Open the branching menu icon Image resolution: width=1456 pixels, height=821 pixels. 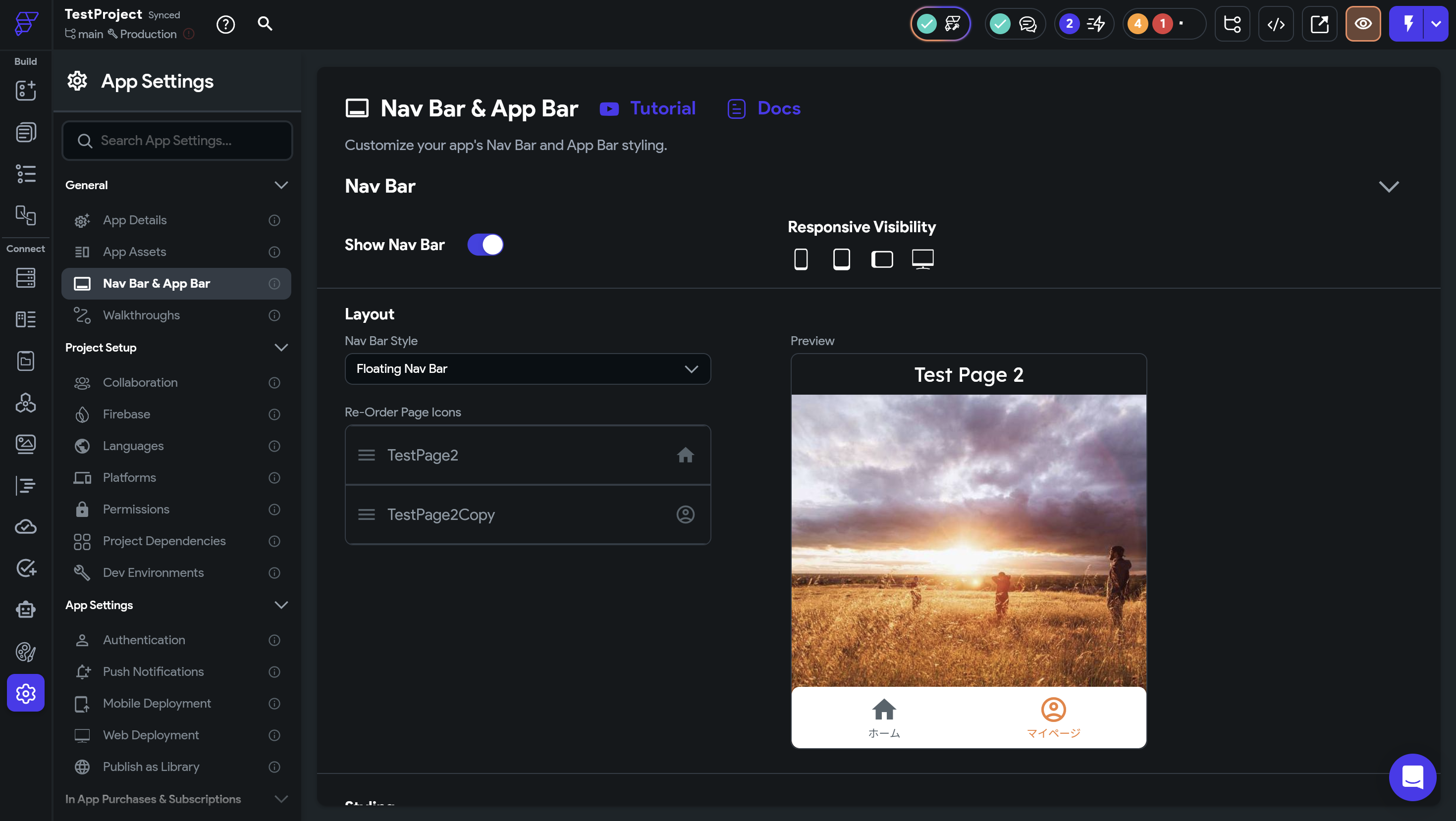point(1232,24)
